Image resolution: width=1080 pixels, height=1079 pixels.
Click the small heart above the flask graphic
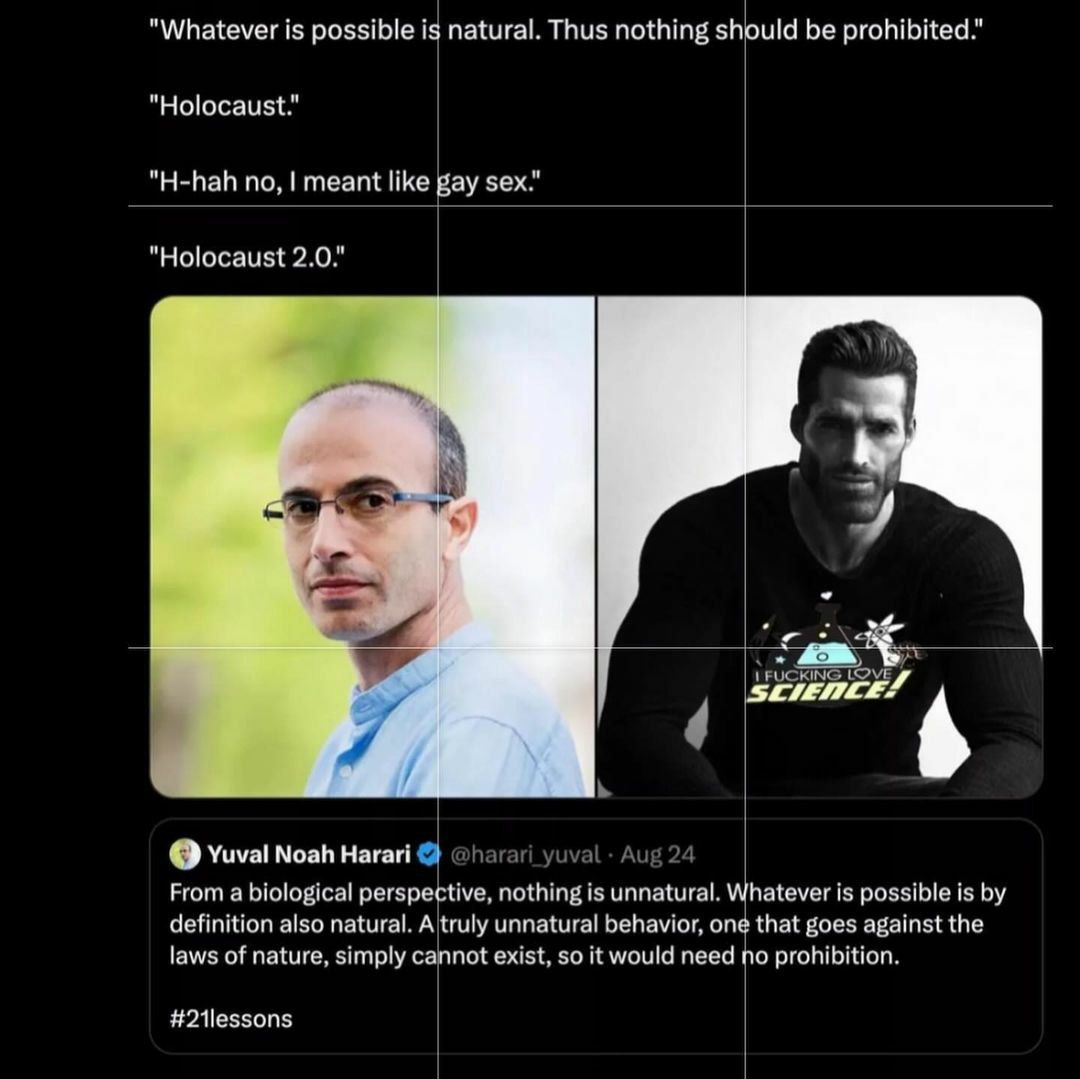827,594
